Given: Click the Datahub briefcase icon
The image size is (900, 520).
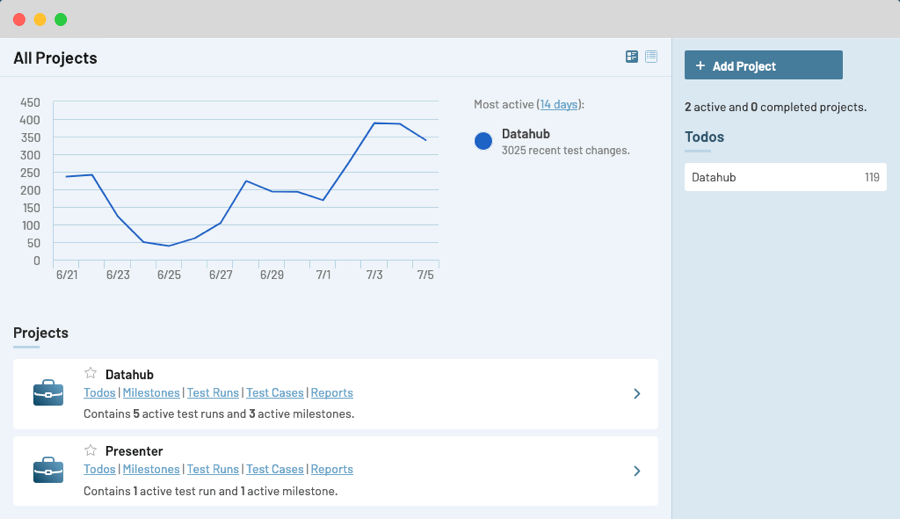Looking at the screenshot, I should tap(48, 393).
